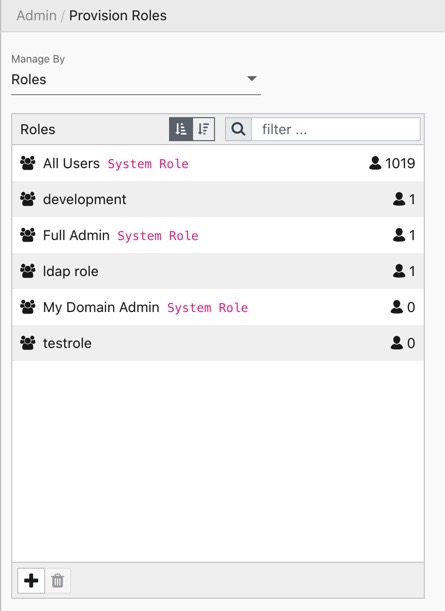
Task: Select the My Domain Admin role
Action: click(x=218, y=307)
